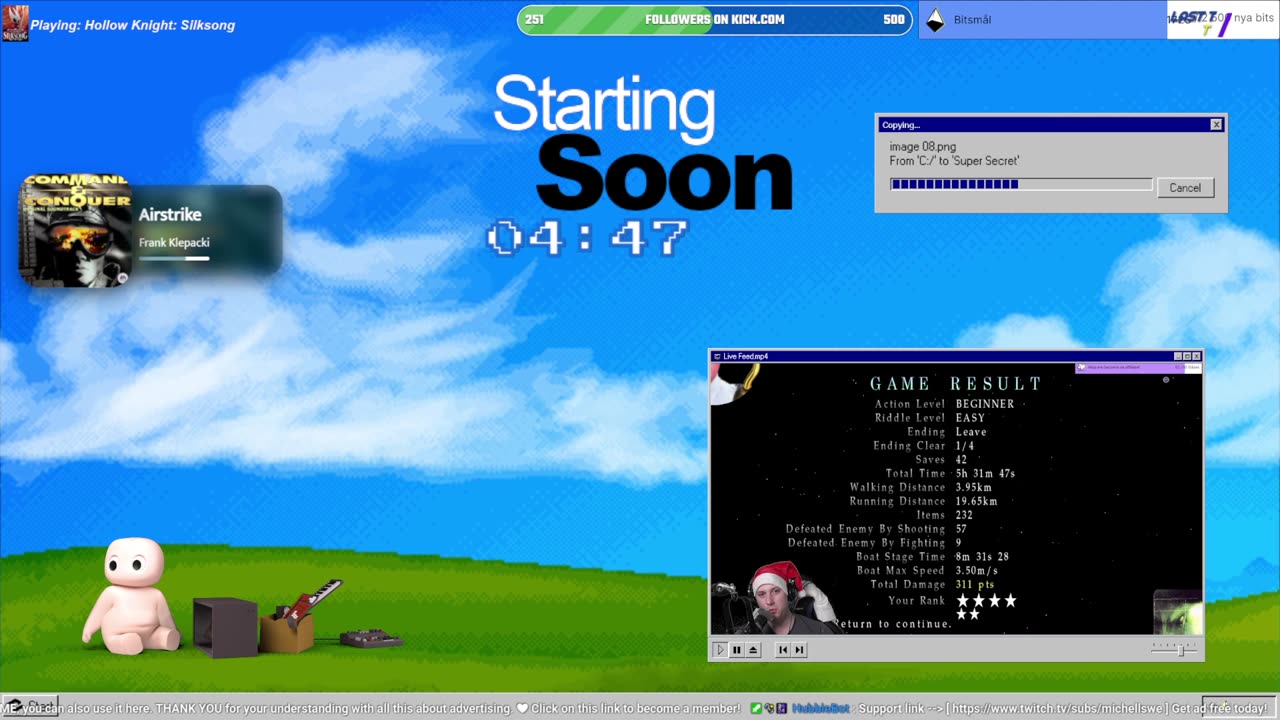Click the green creature thumbnail in Live Feed
The image size is (1280, 720).
point(1178,612)
